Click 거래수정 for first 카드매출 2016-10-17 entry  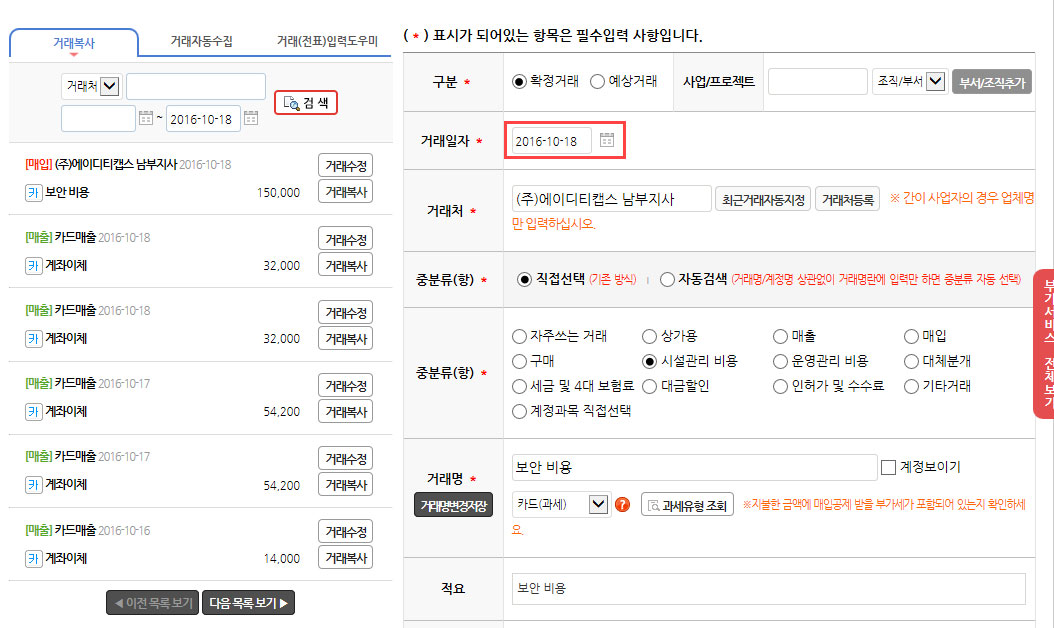point(346,385)
